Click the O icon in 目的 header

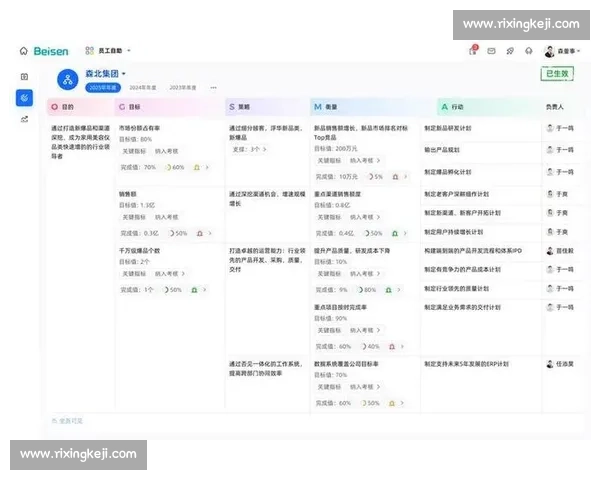tap(54, 107)
